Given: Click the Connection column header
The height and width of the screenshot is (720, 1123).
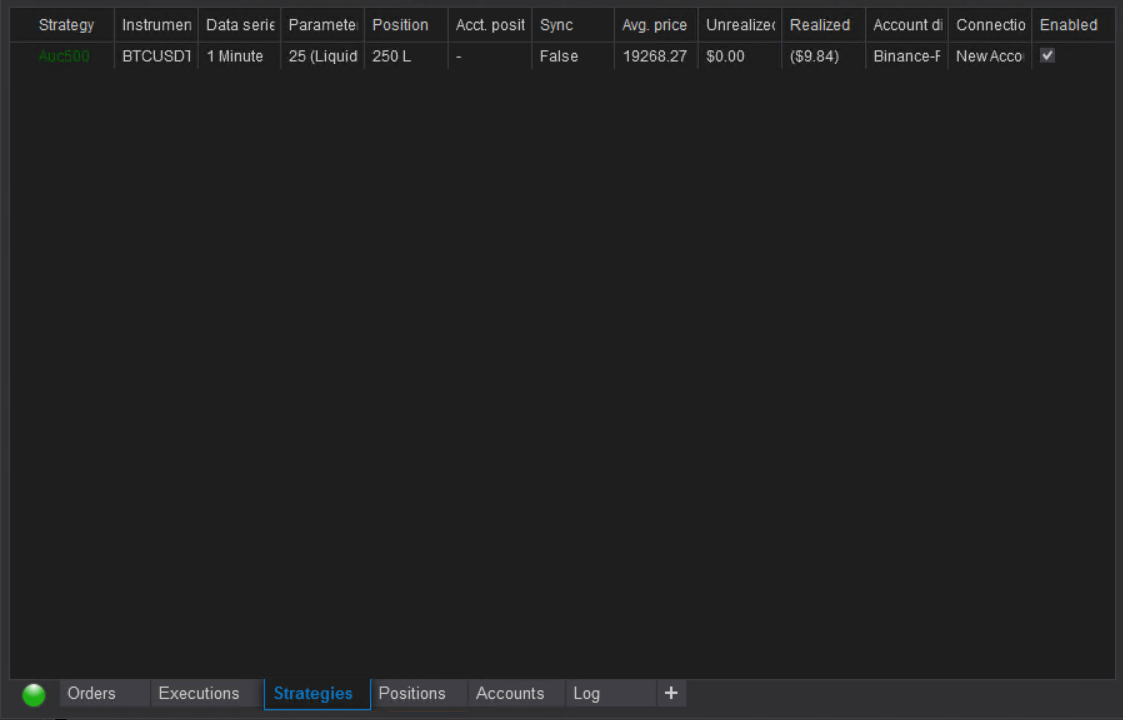Looking at the screenshot, I should pyautogui.click(x=990, y=25).
